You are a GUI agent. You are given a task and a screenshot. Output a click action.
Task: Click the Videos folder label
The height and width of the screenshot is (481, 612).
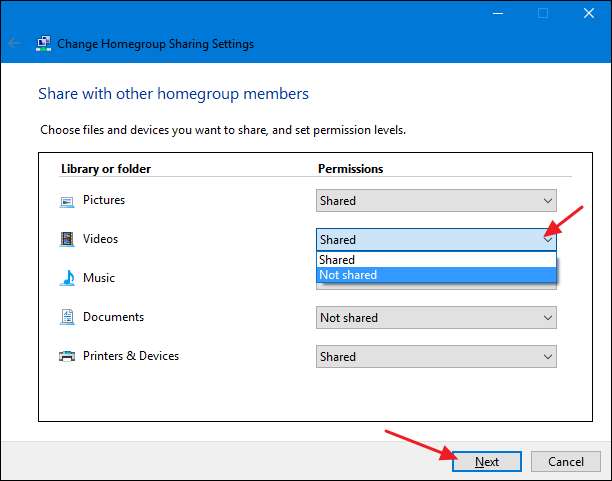pos(100,240)
